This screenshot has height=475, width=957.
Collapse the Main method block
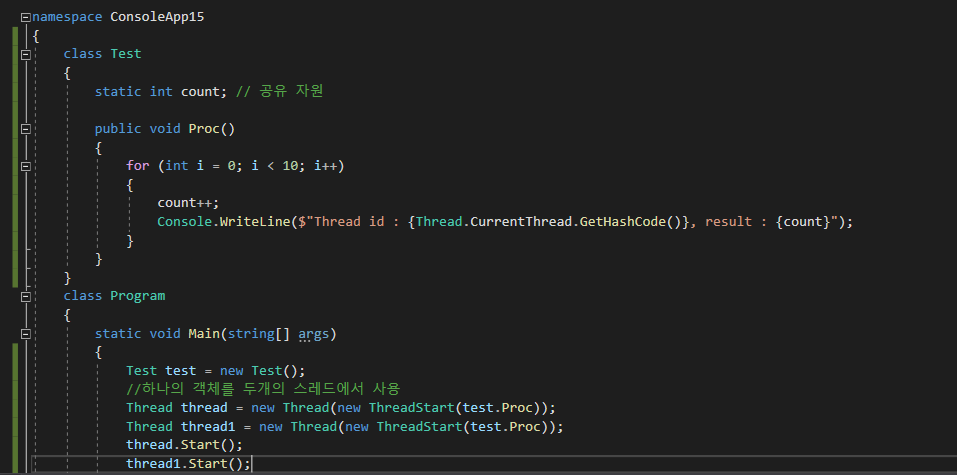(26, 334)
